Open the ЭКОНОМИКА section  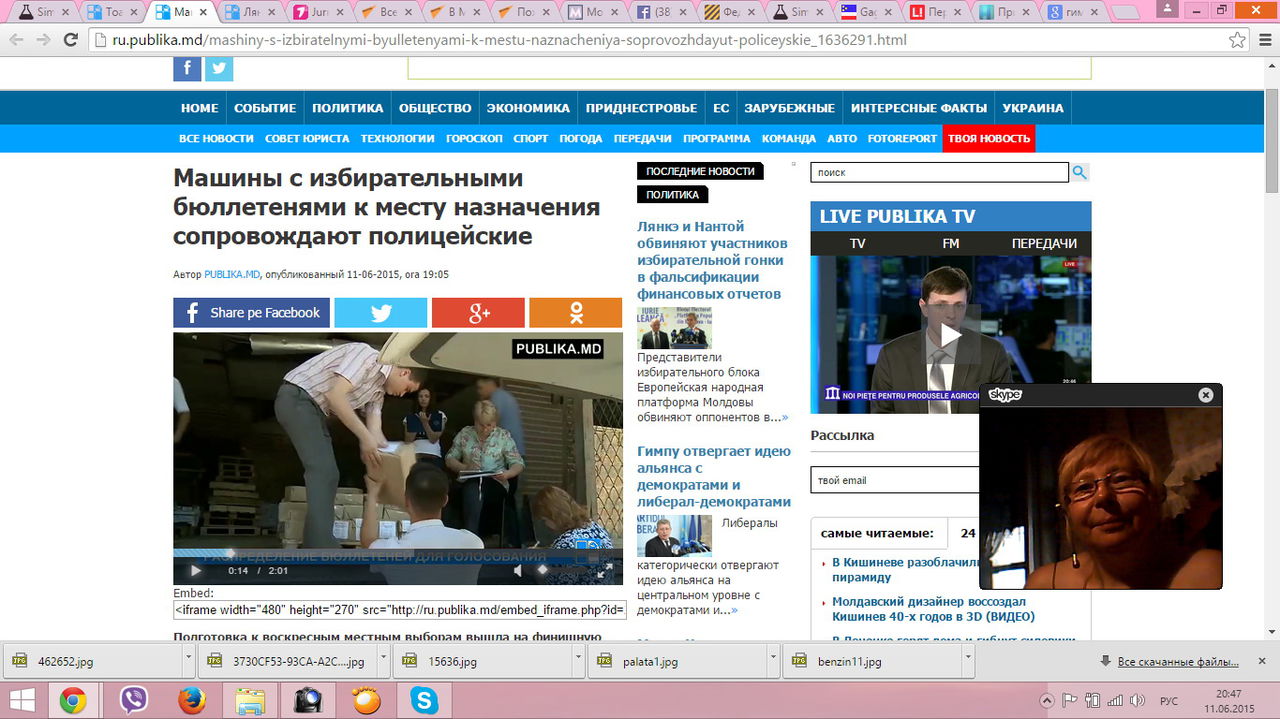coord(528,108)
